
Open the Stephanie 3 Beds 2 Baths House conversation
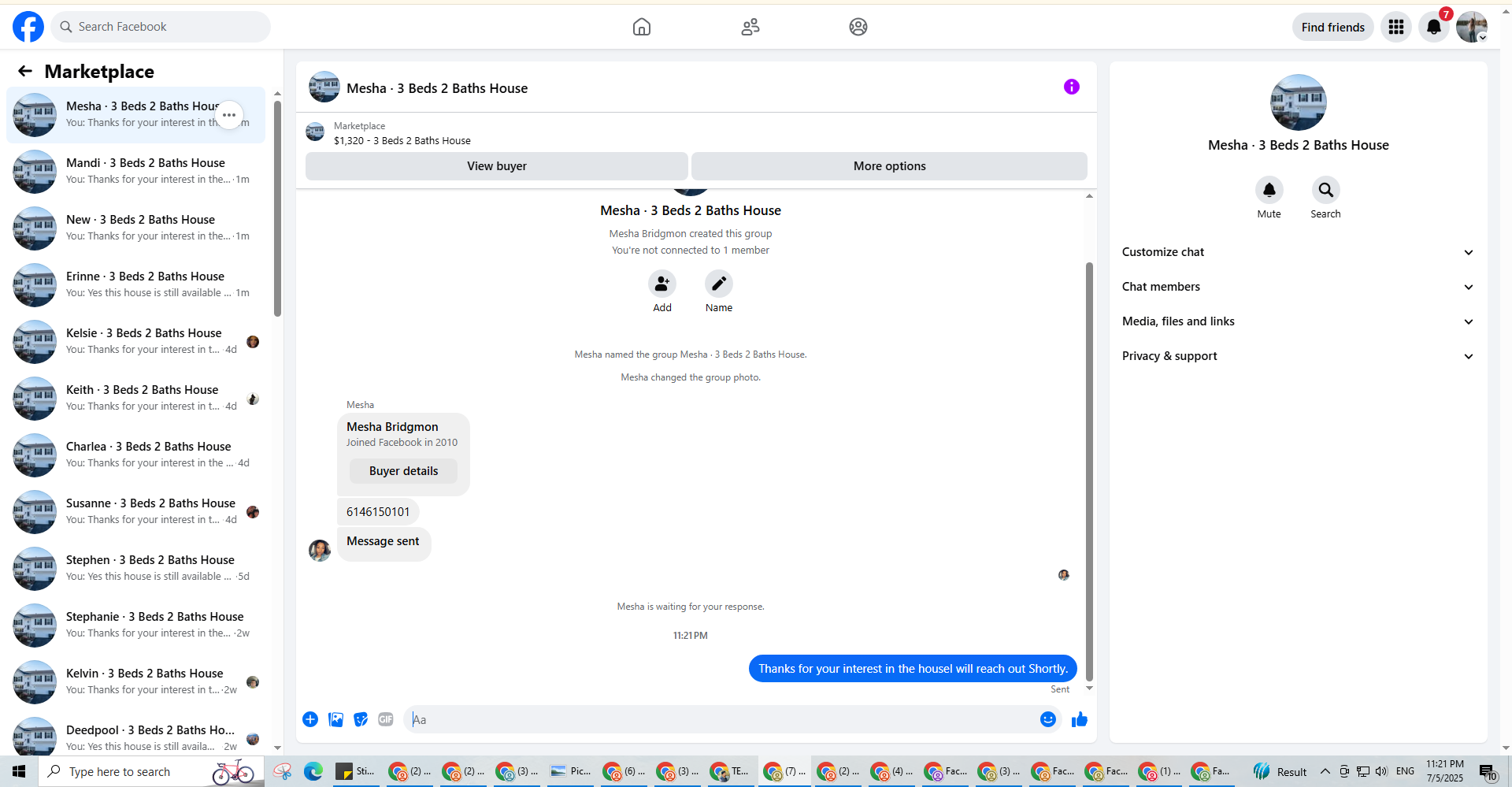[136, 626]
